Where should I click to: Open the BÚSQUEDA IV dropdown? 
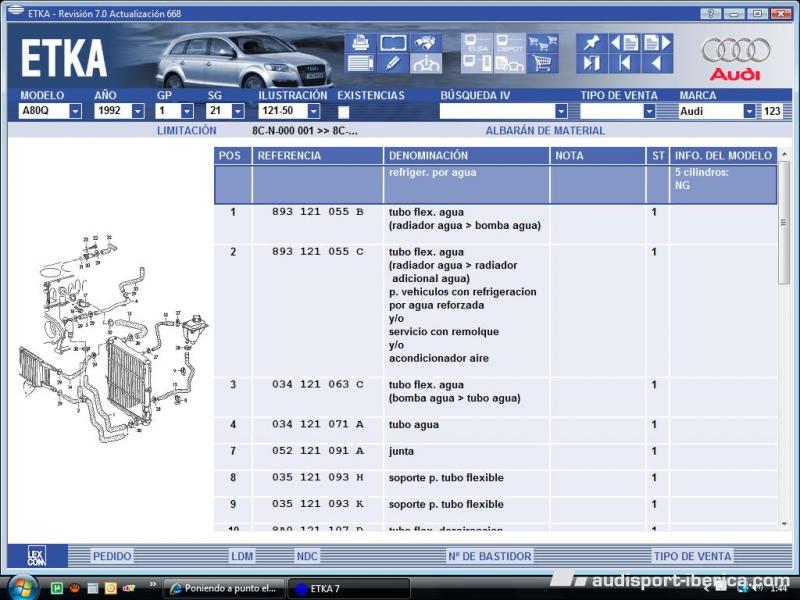click(x=561, y=111)
